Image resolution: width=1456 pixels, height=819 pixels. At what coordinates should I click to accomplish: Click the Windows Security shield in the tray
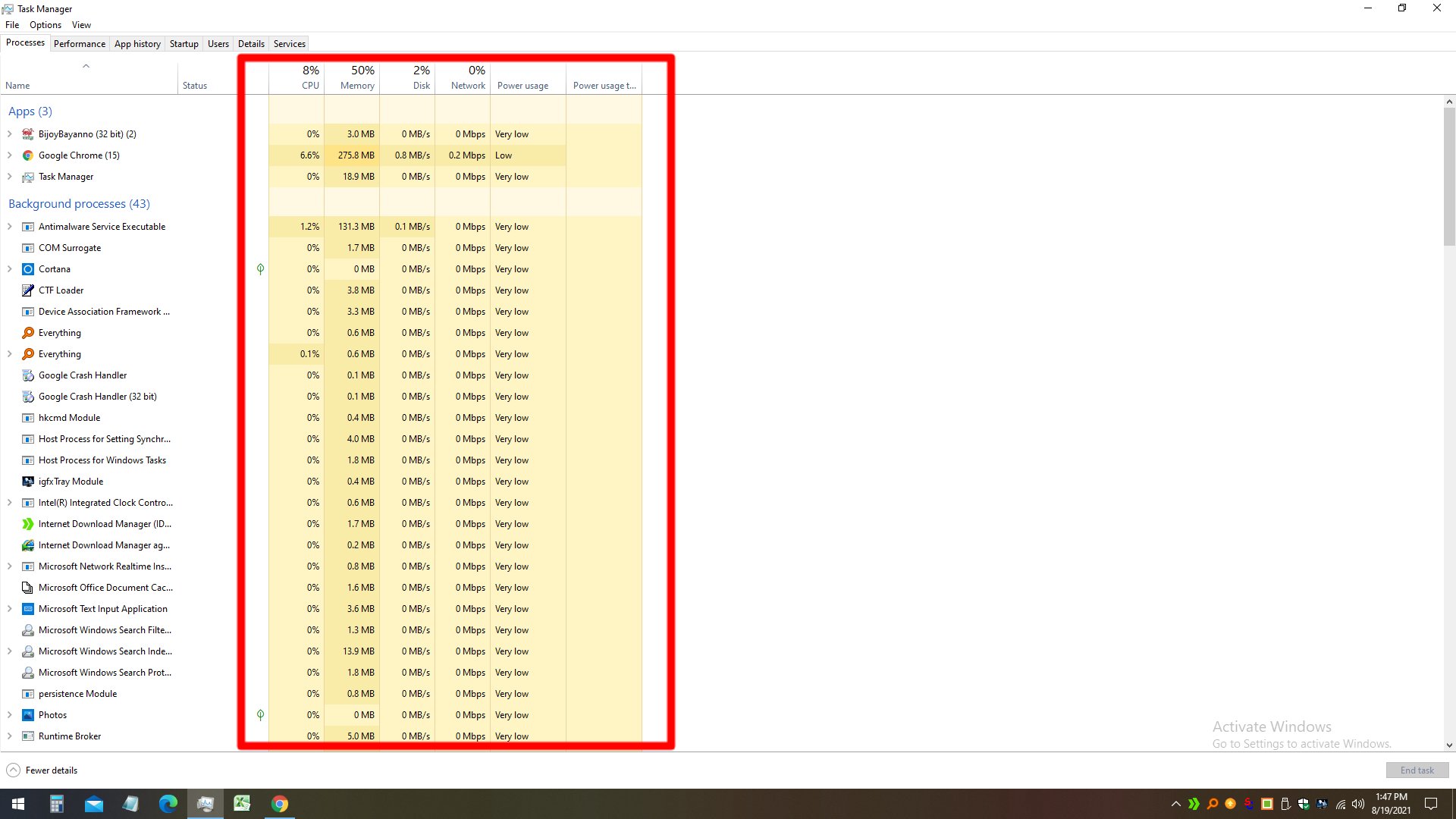[x=1304, y=803]
